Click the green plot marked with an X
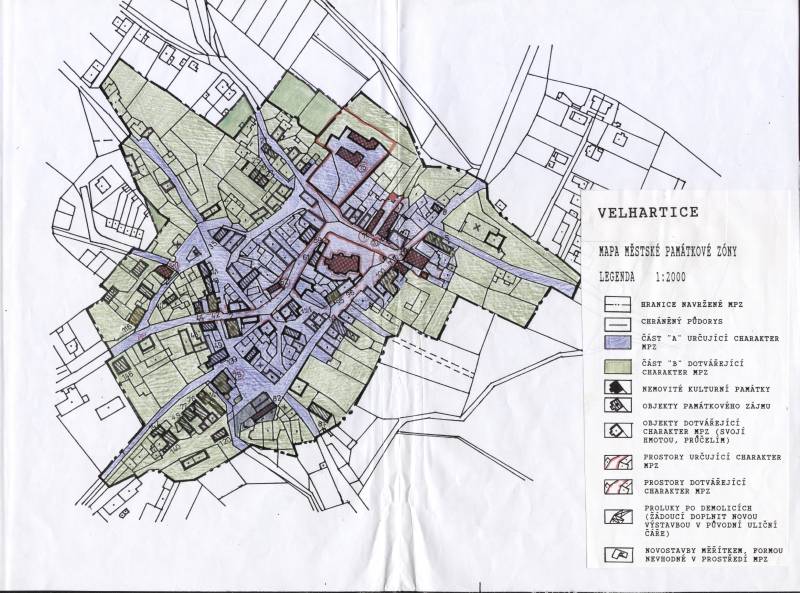This screenshot has width=800, height=593. 479,228
